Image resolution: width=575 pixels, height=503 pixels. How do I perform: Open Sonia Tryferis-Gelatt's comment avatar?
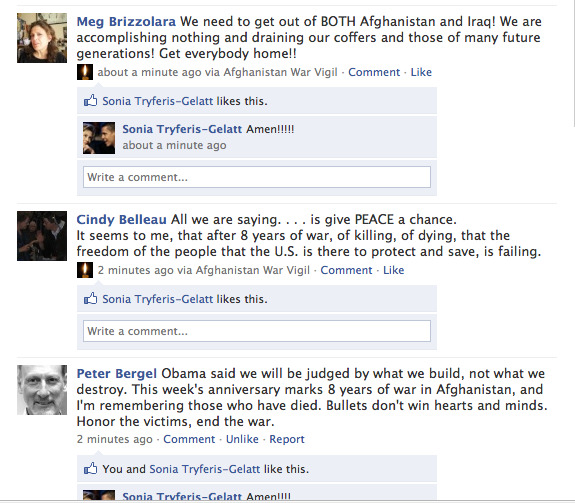point(99,138)
